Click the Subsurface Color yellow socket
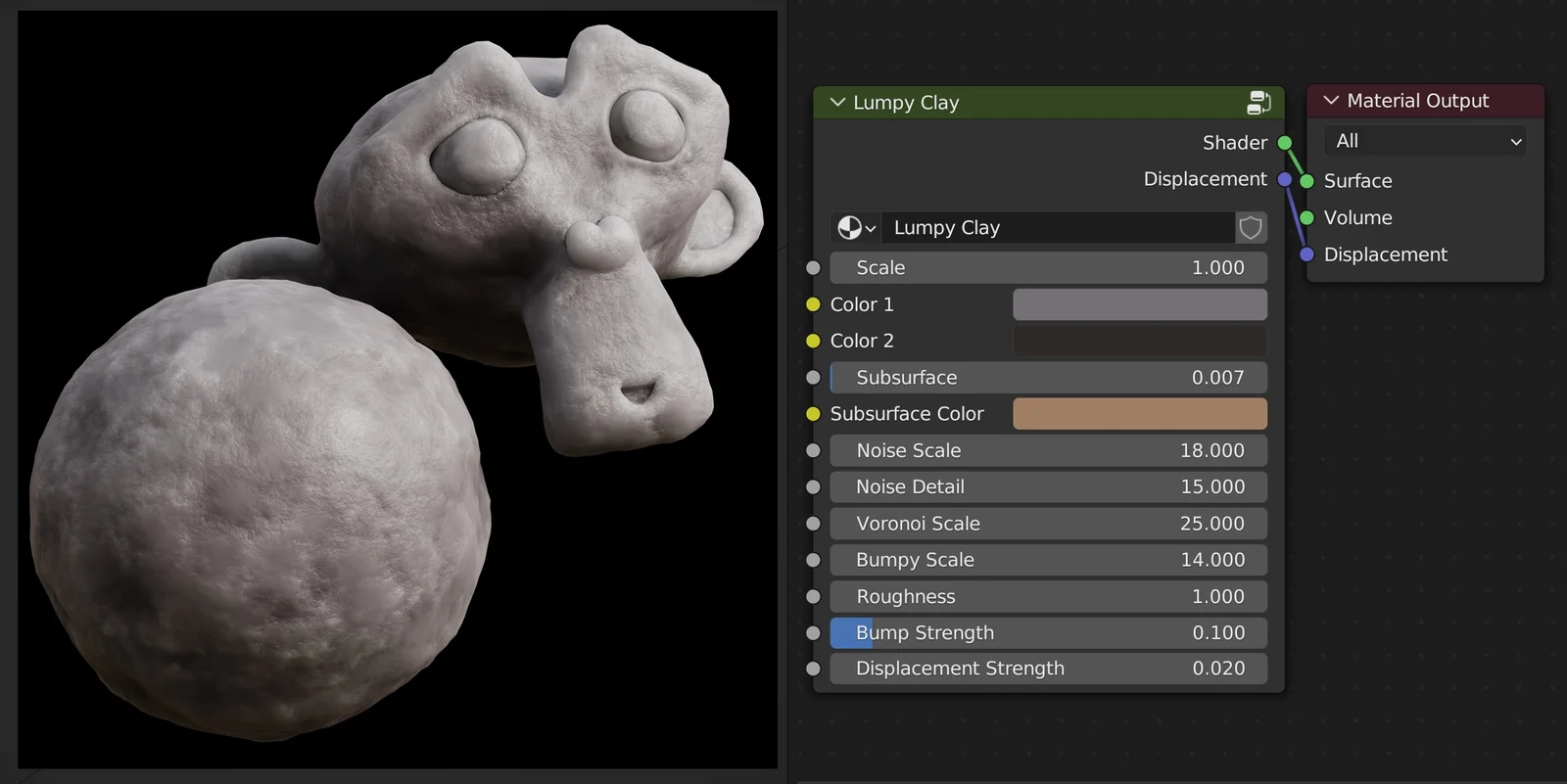 click(813, 414)
